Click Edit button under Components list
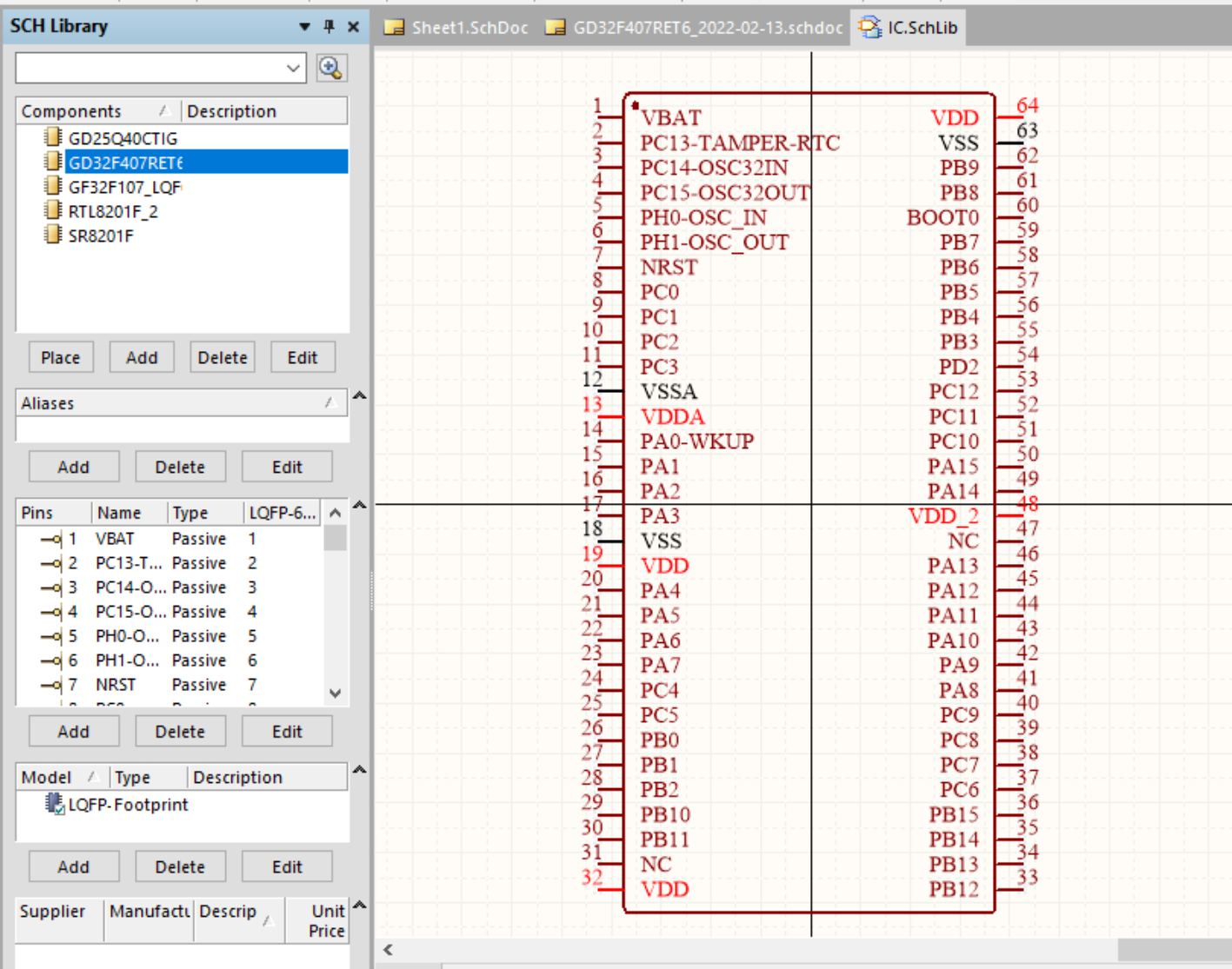This screenshot has width=1232, height=969. [303, 357]
